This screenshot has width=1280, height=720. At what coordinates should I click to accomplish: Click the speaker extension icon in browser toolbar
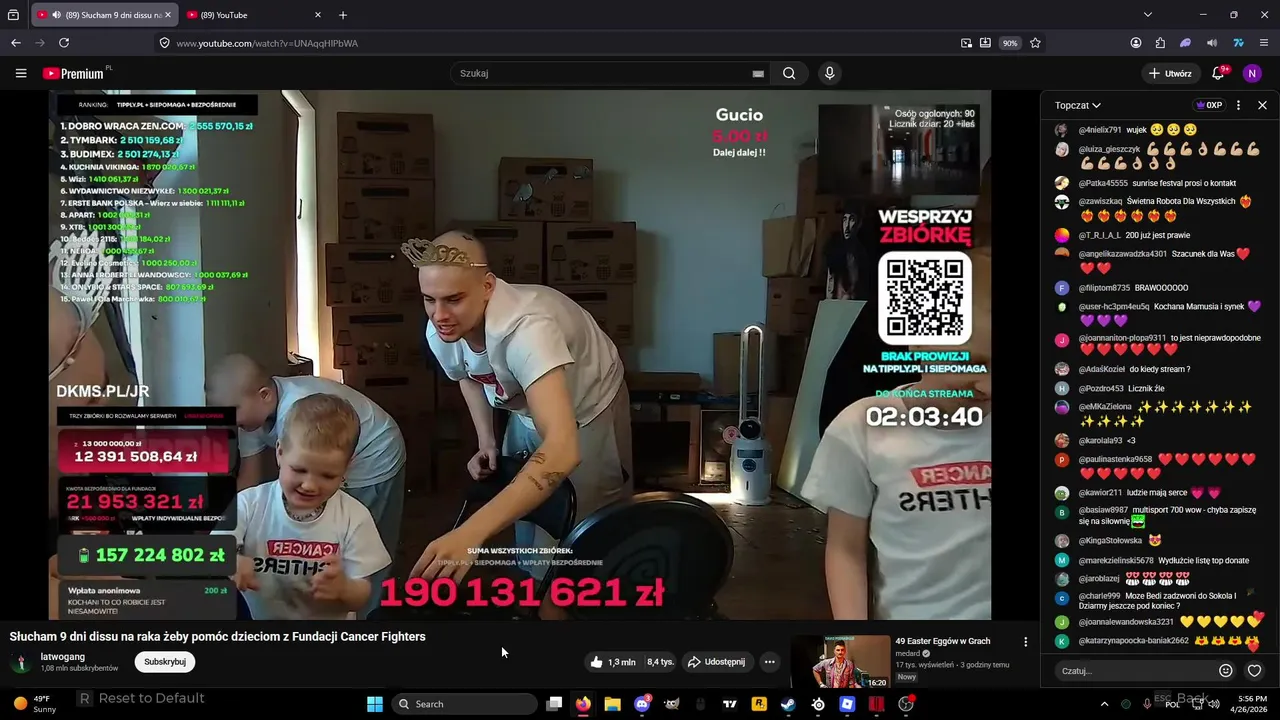click(1212, 43)
